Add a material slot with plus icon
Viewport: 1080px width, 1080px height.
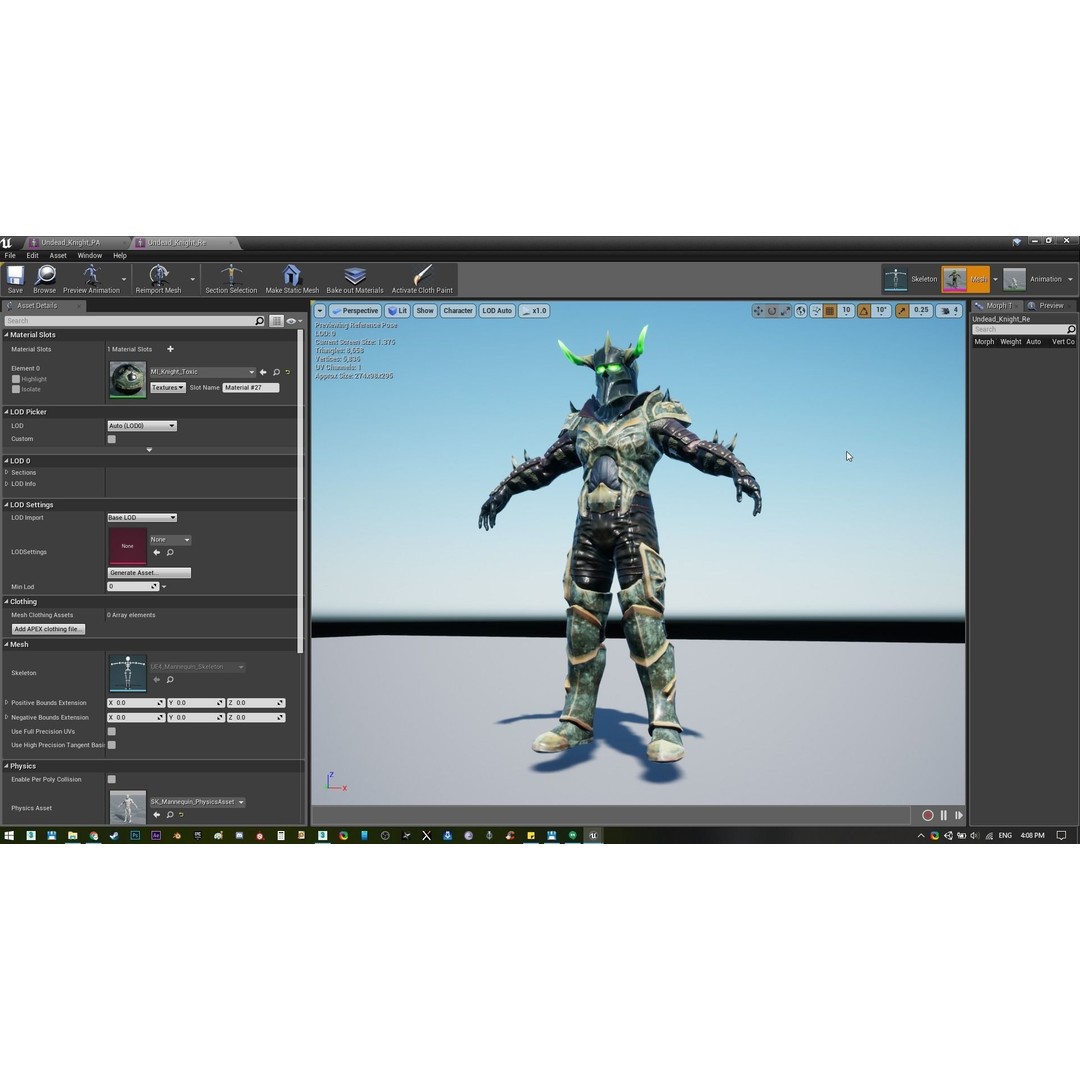tap(170, 349)
